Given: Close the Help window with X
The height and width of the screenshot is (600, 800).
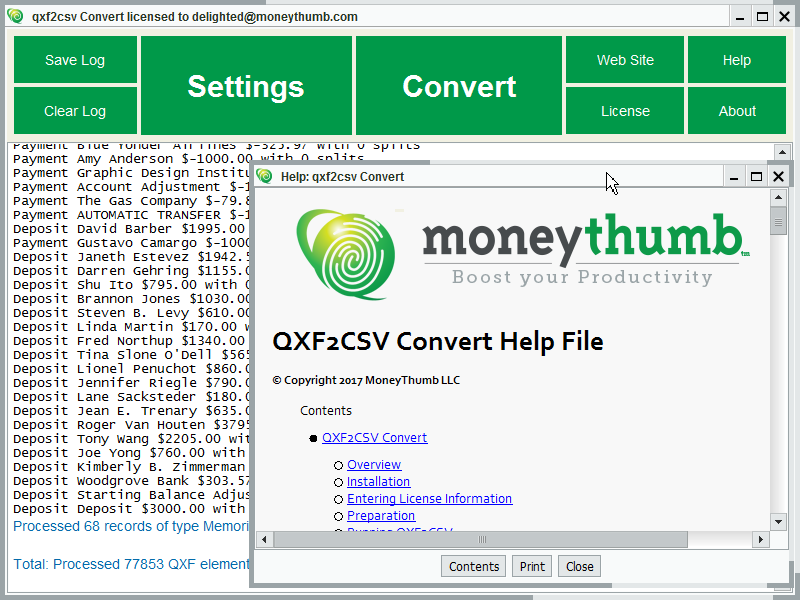Looking at the screenshot, I should pos(778,177).
